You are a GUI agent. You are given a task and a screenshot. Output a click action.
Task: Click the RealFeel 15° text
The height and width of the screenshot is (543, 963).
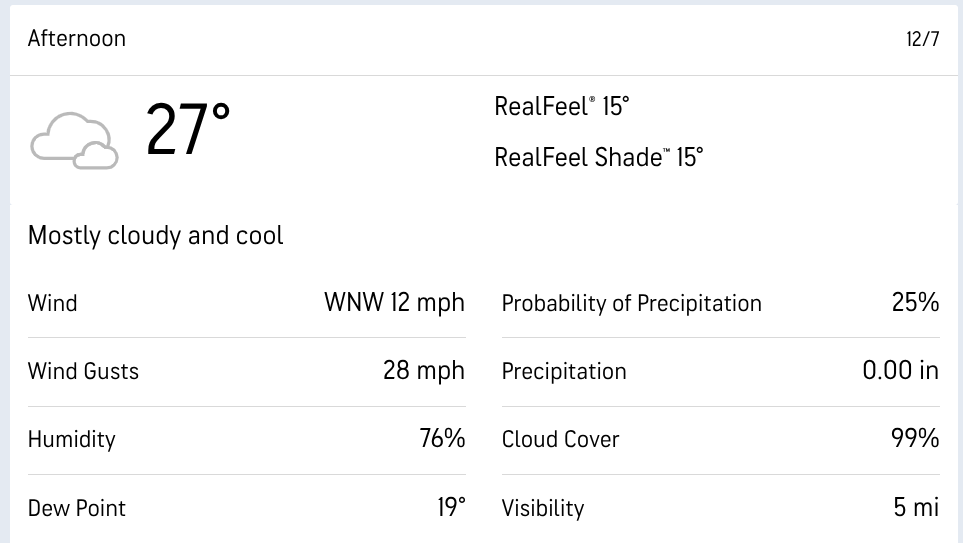click(562, 107)
